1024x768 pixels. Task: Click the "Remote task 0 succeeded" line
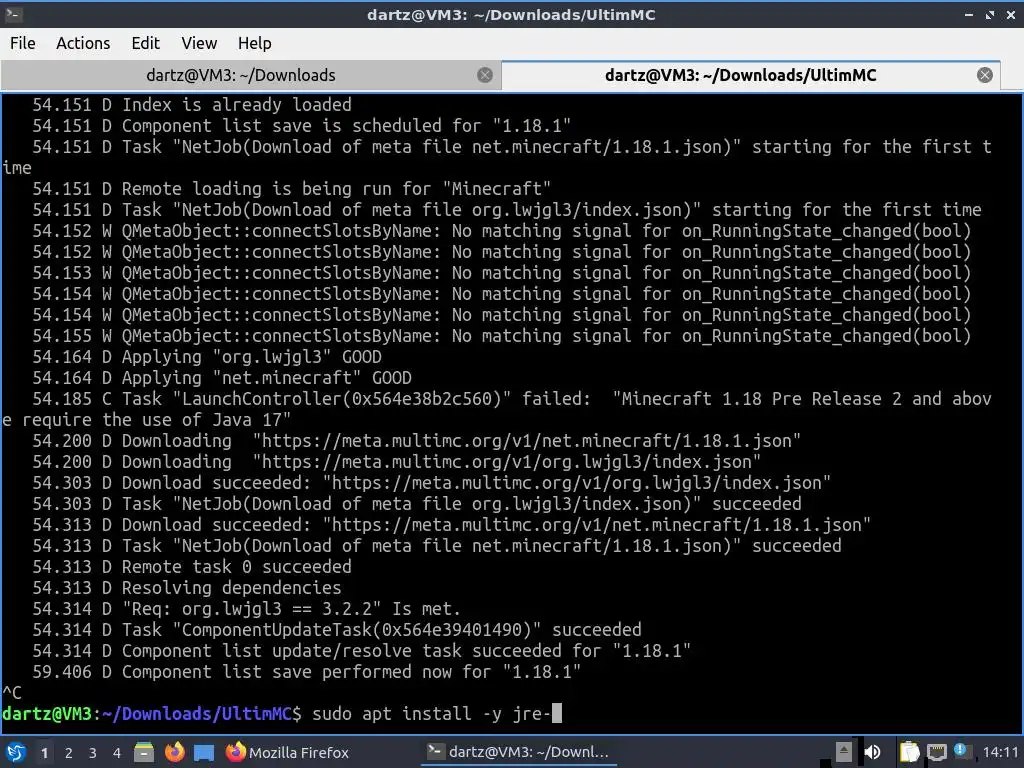pos(192,567)
